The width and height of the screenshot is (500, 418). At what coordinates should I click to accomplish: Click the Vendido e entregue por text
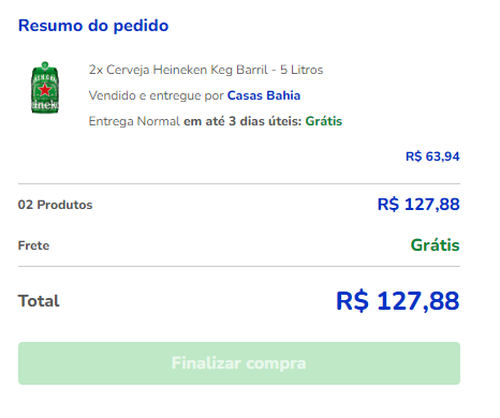[x=156, y=96]
